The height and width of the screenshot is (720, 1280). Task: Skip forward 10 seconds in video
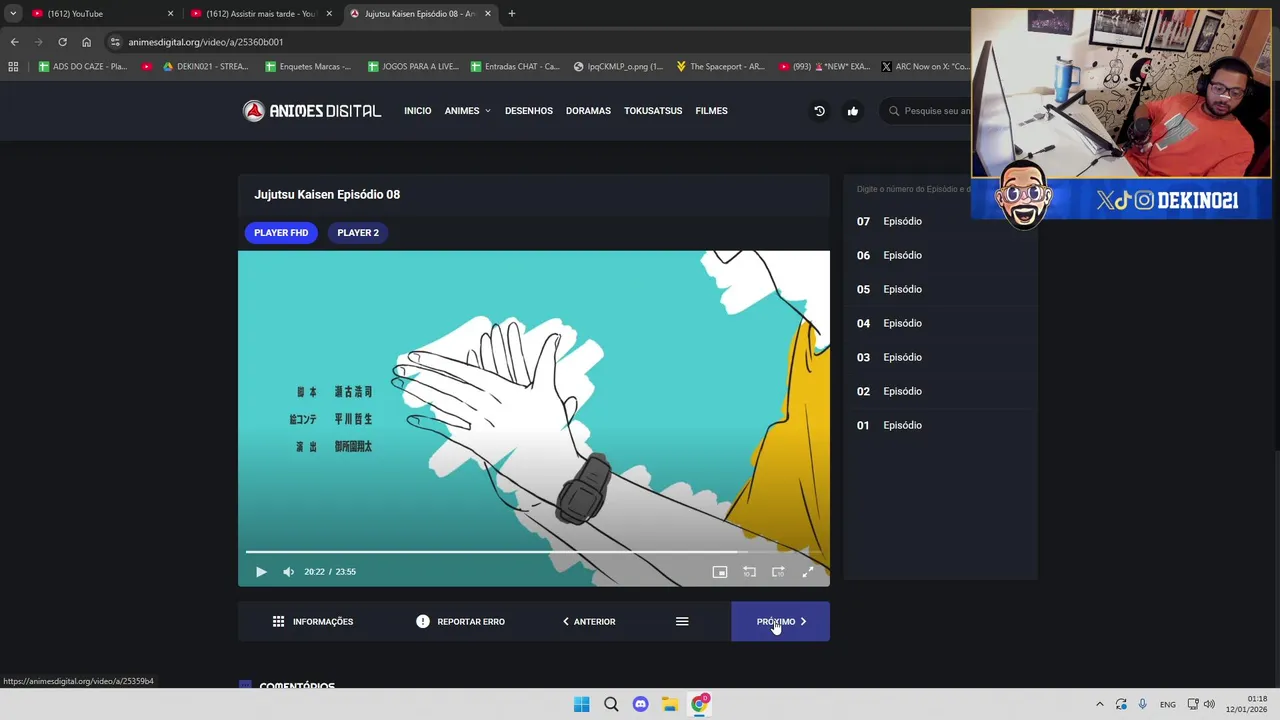pos(778,572)
